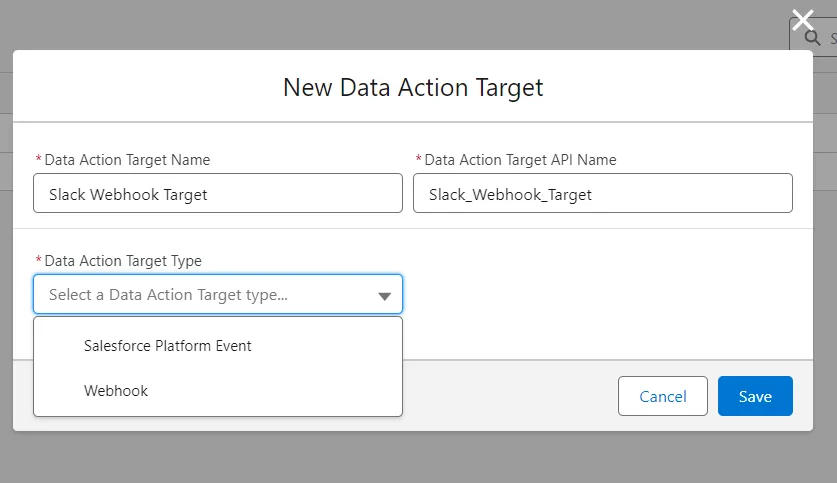Focus the Data Action Target API Name field
The width and height of the screenshot is (837, 483).
point(602,194)
